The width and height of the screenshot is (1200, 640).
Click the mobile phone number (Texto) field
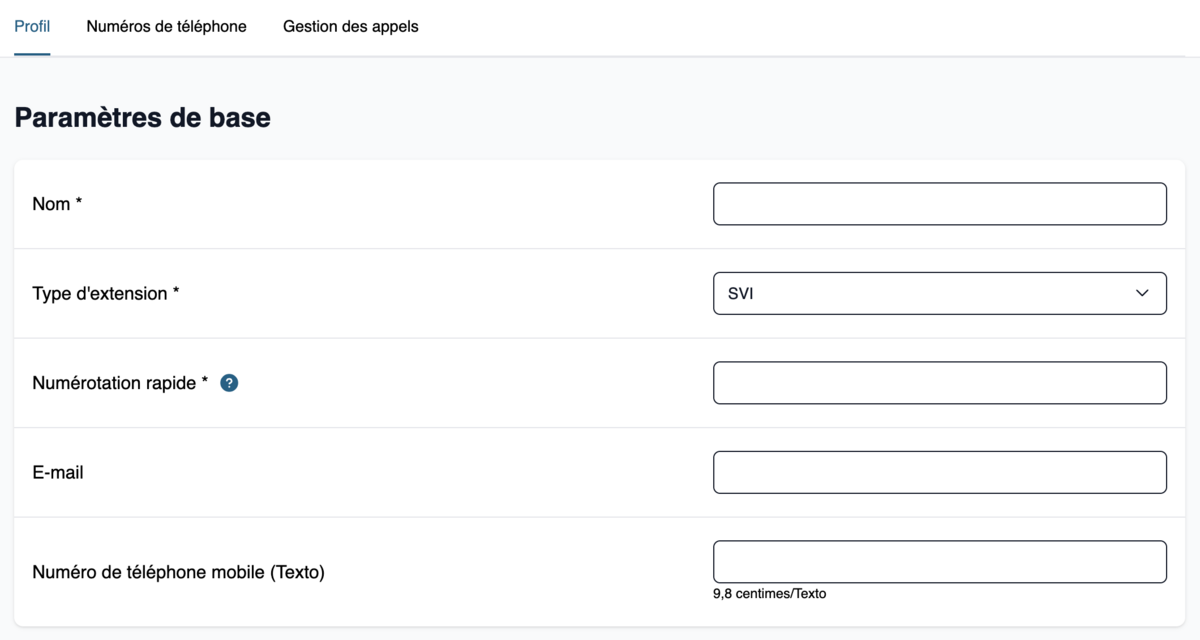(939, 562)
